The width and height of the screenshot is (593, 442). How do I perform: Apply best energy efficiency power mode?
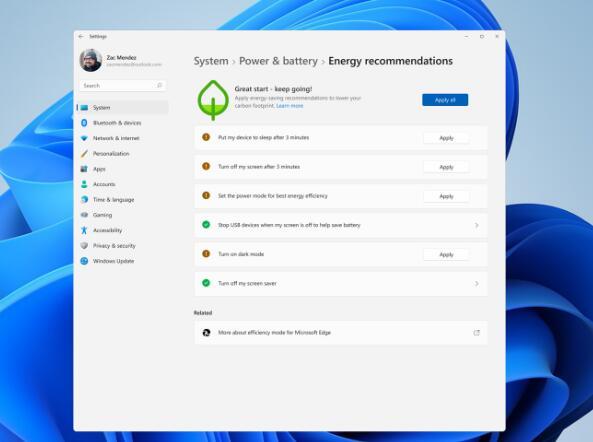(x=446, y=196)
